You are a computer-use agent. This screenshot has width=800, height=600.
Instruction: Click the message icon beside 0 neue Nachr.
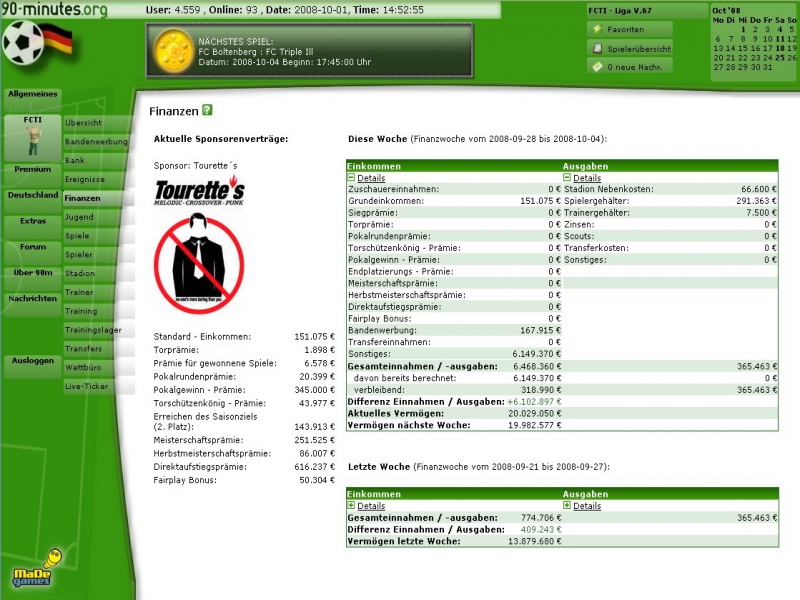pos(597,67)
